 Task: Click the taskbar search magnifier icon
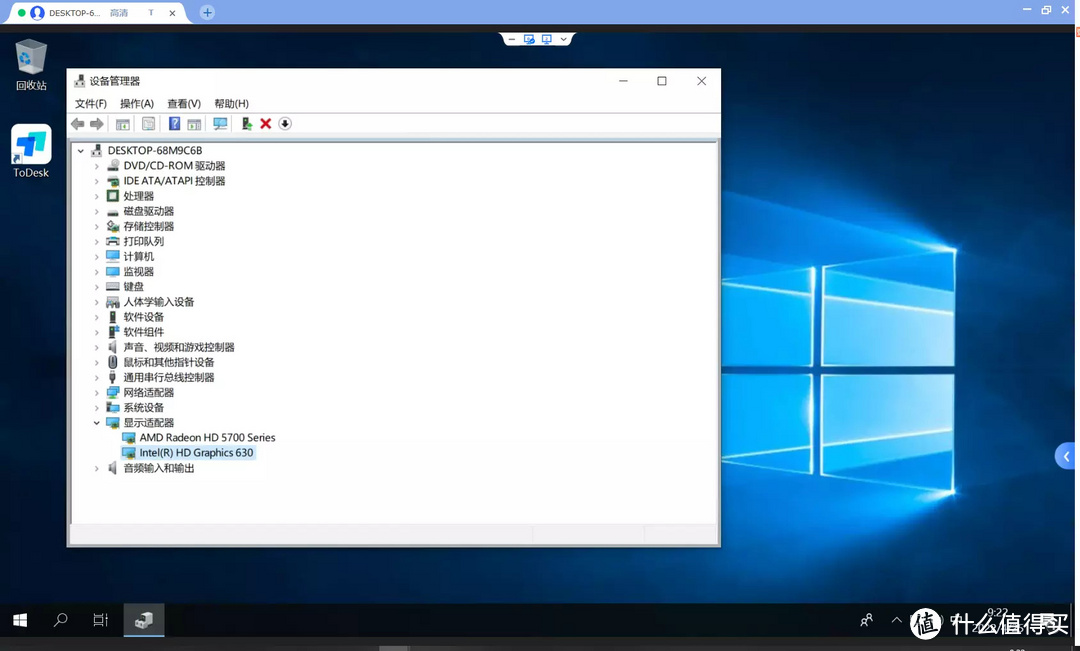(61, 620)
